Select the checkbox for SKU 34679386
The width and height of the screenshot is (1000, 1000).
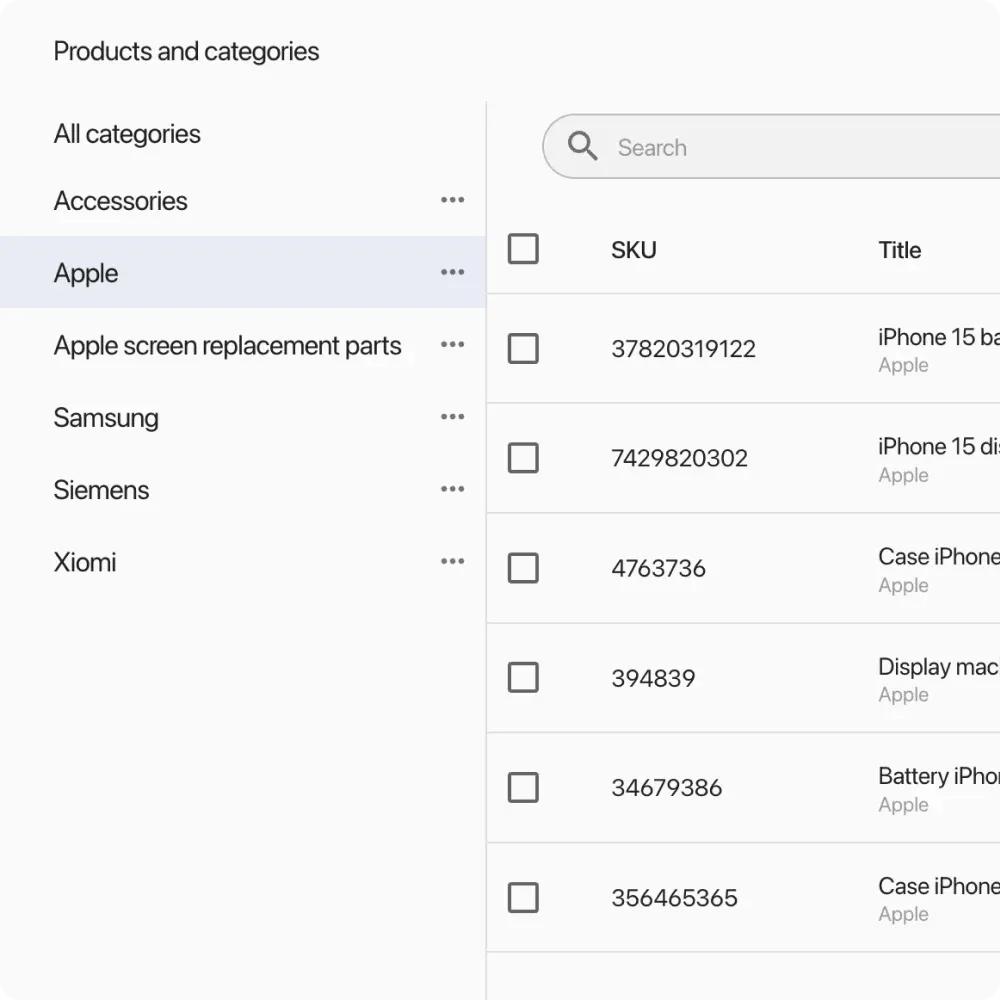523,787
